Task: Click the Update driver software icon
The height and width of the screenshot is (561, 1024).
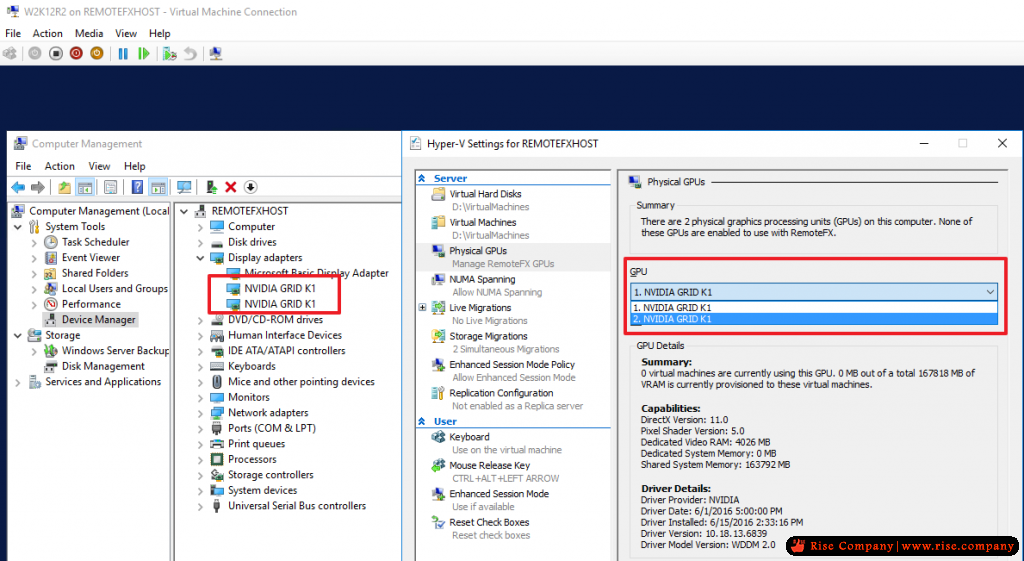Action: [x=211, y=187]
